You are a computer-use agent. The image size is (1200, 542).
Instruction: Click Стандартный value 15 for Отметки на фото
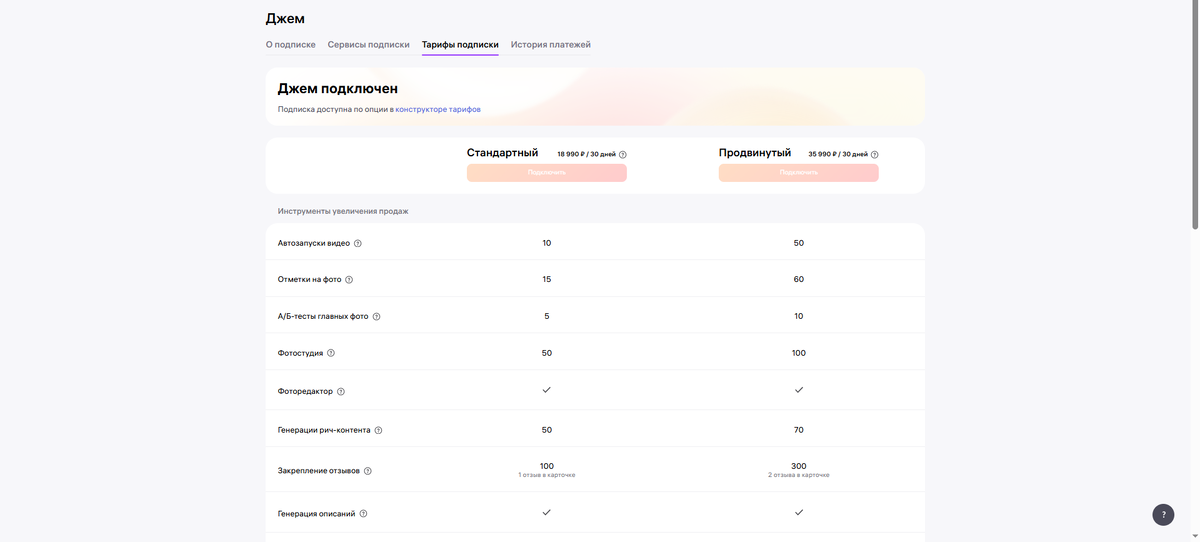click(547, 280)
